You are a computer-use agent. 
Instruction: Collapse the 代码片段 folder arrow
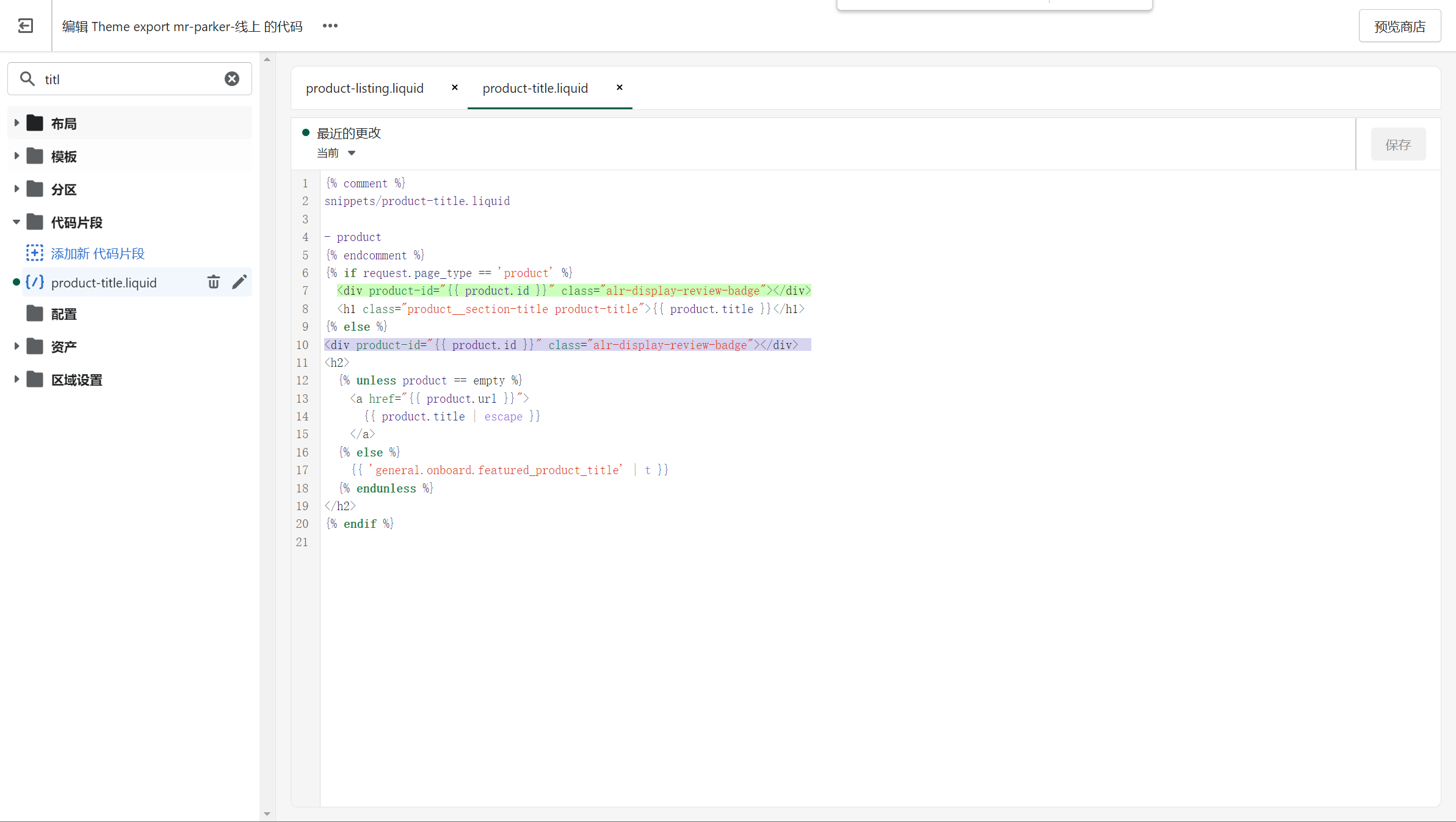pos(16,222)
